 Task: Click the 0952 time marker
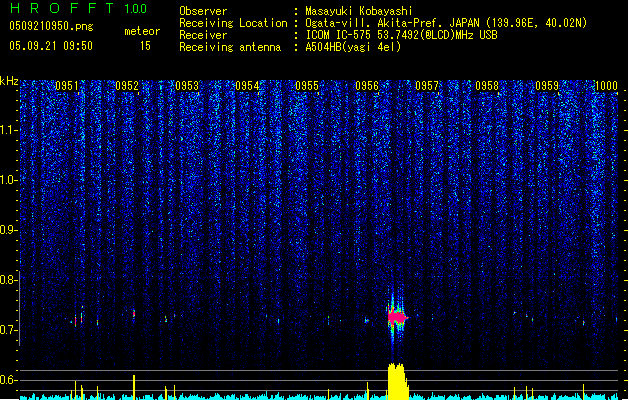click(127, 86)
